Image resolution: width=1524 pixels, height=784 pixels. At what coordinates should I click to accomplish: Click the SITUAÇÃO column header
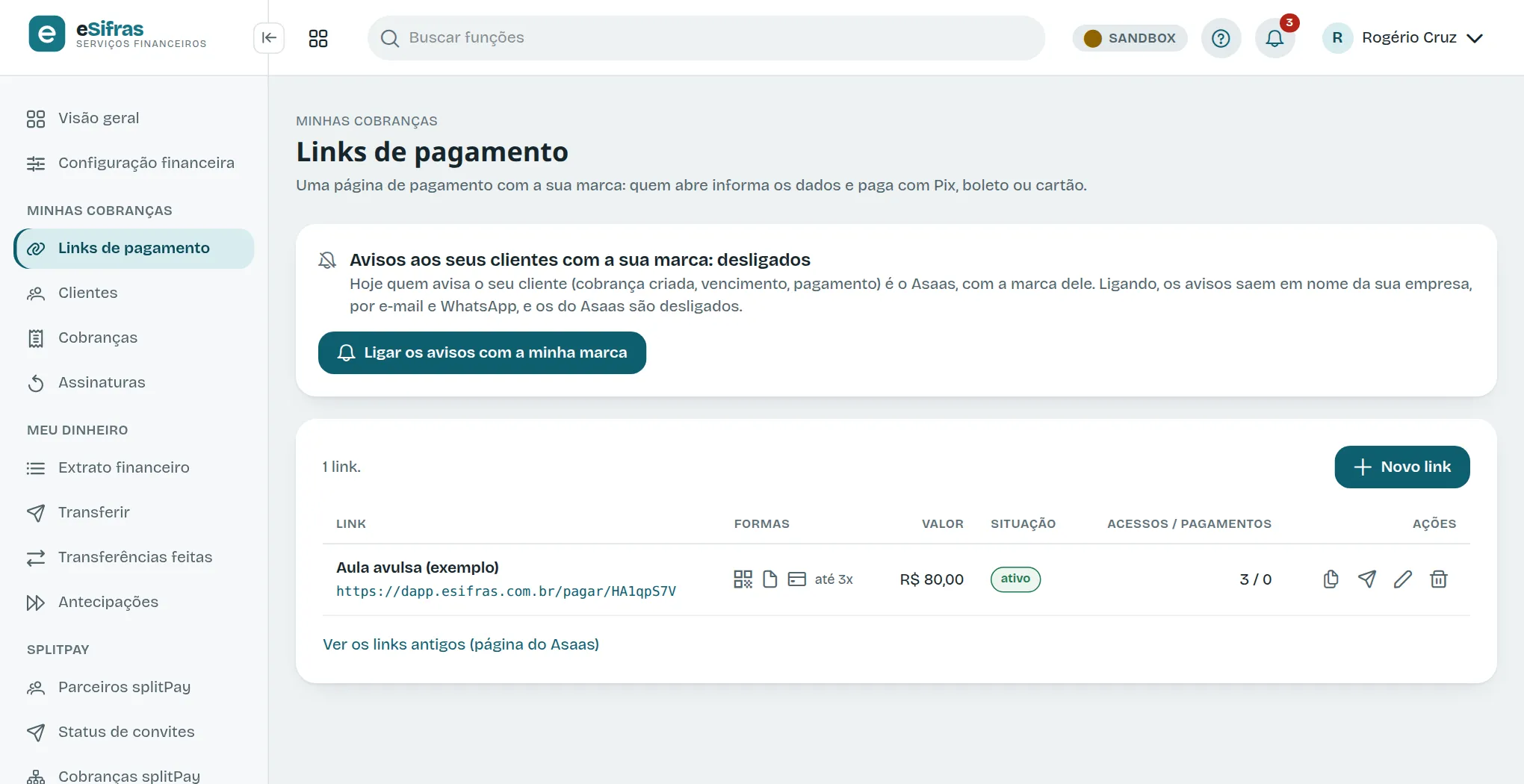[x=1023, y=524]
